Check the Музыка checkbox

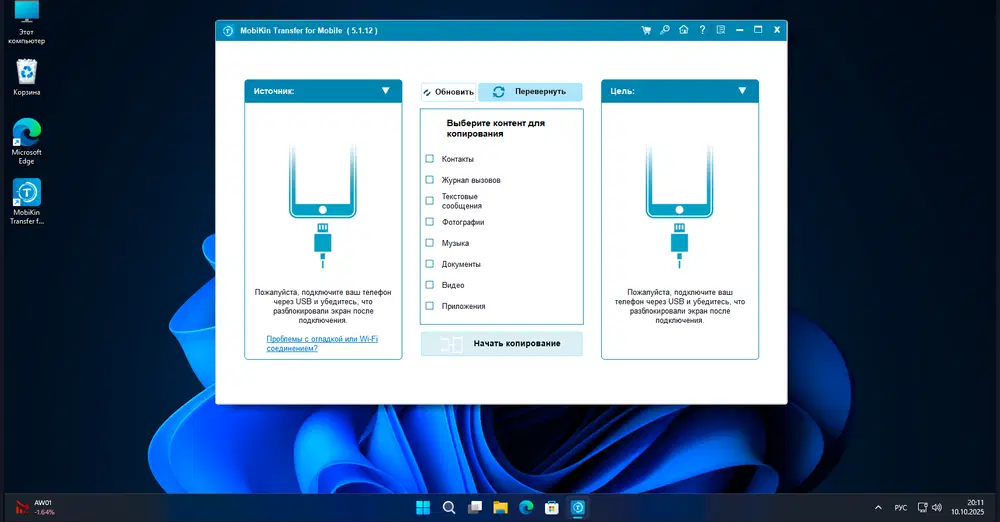tap(429, 243)
